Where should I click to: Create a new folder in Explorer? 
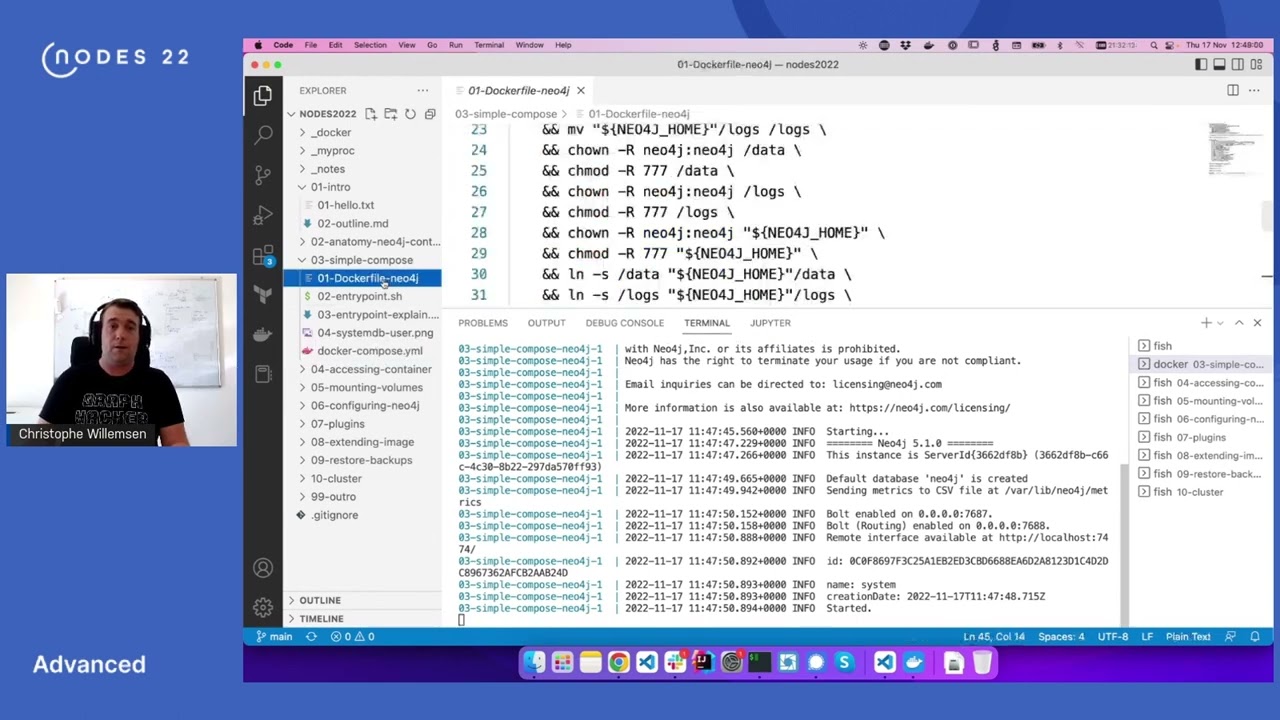click(390, 114)
